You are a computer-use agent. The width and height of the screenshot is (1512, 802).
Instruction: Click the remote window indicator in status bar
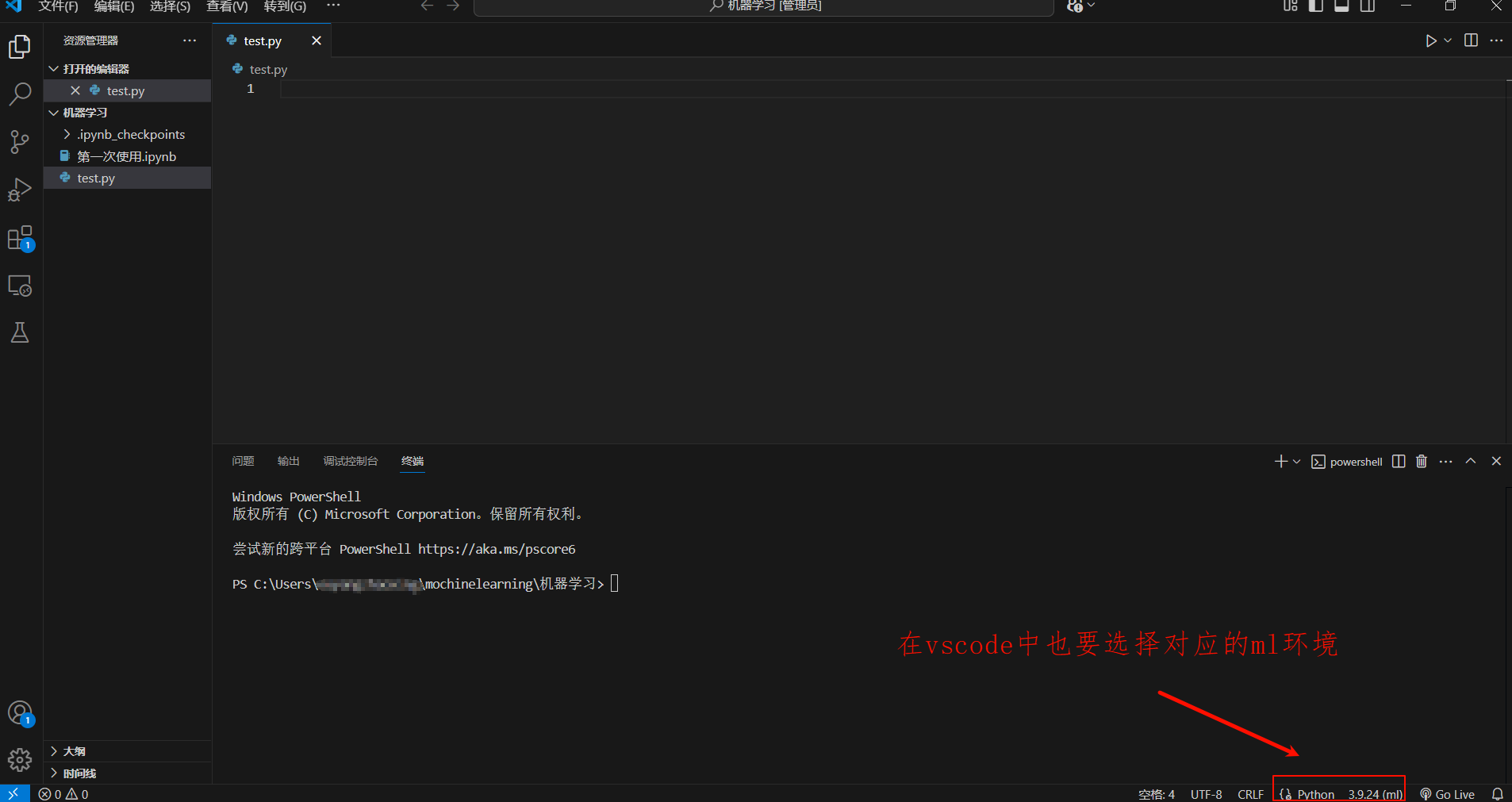13,794
